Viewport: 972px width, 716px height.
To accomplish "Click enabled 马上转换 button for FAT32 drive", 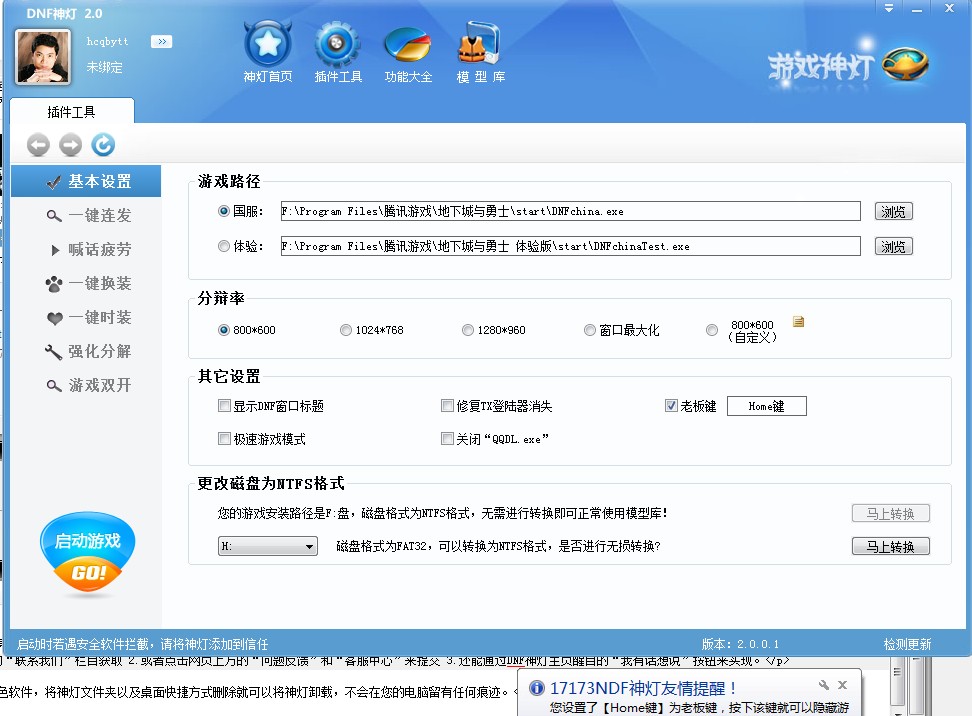I will 891,546.
